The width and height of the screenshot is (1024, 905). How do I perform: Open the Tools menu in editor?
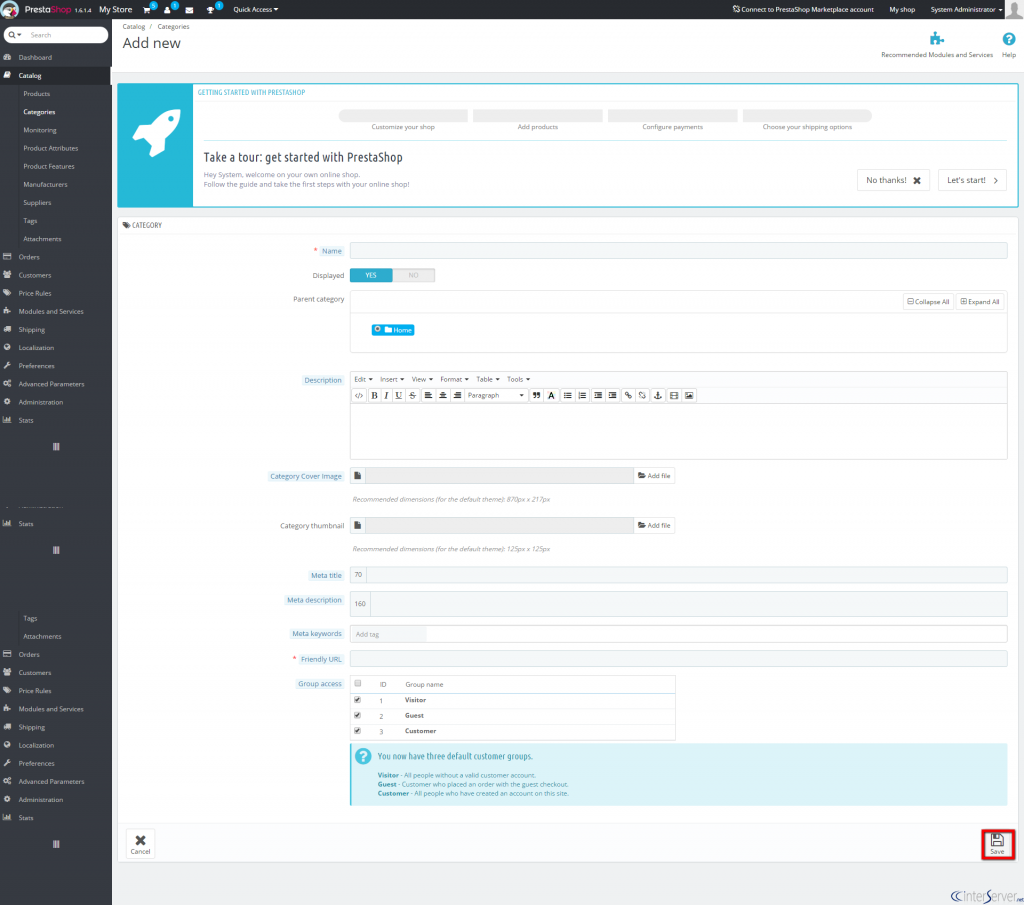pyautogui.click(x=519, y=379)
